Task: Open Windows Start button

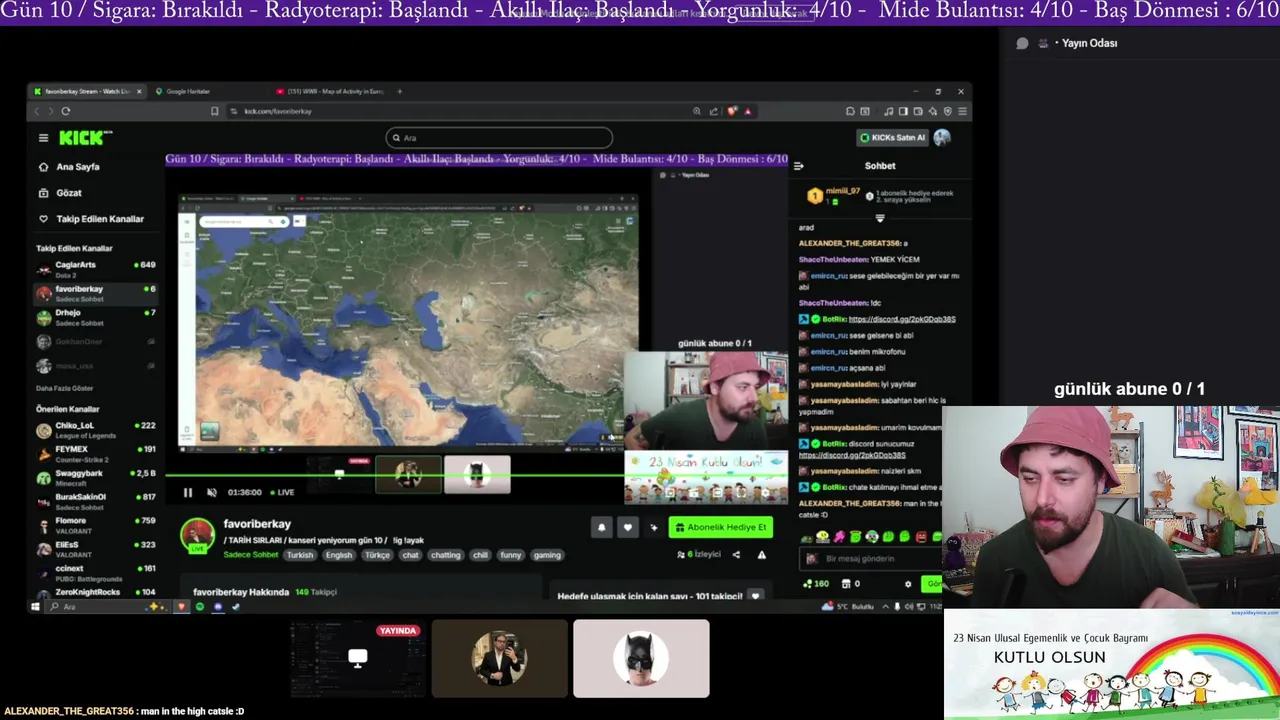Action: pos(35,607)
